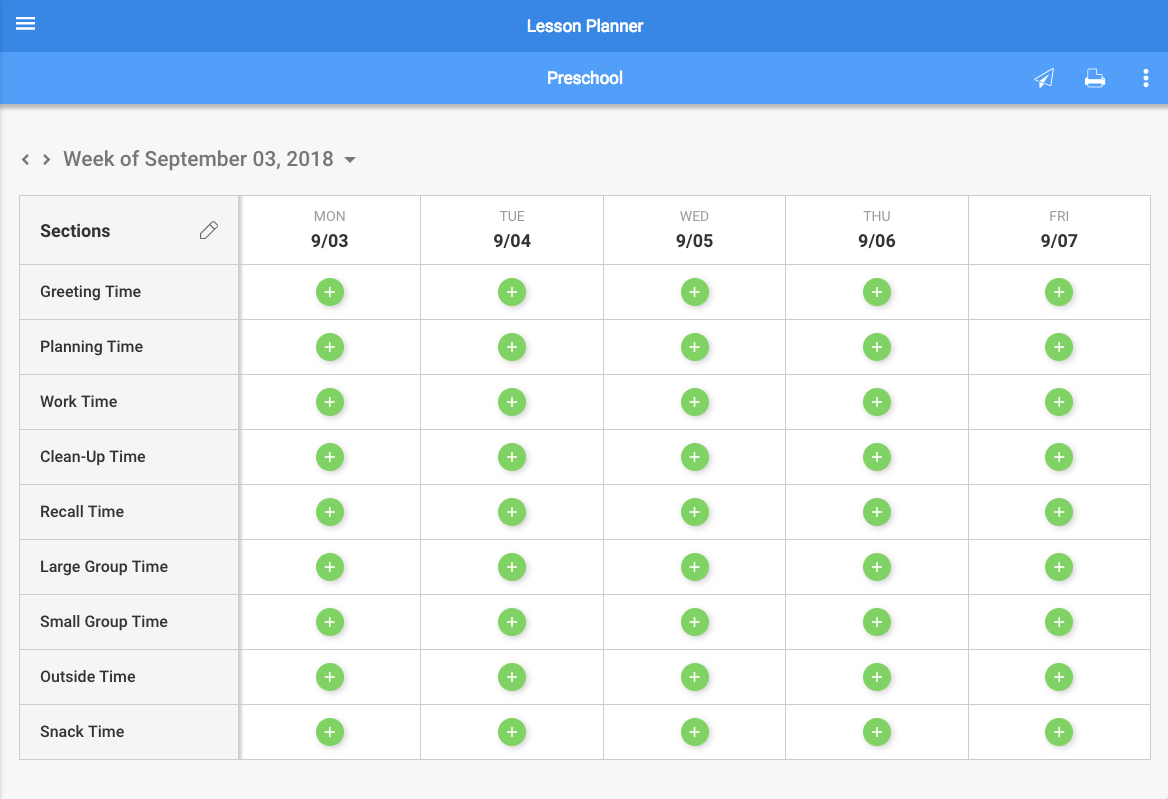Add Work Time activity for Friday 9/07
The width and height of the screenshot is (1168, 799).
(x=1058, y=402)
